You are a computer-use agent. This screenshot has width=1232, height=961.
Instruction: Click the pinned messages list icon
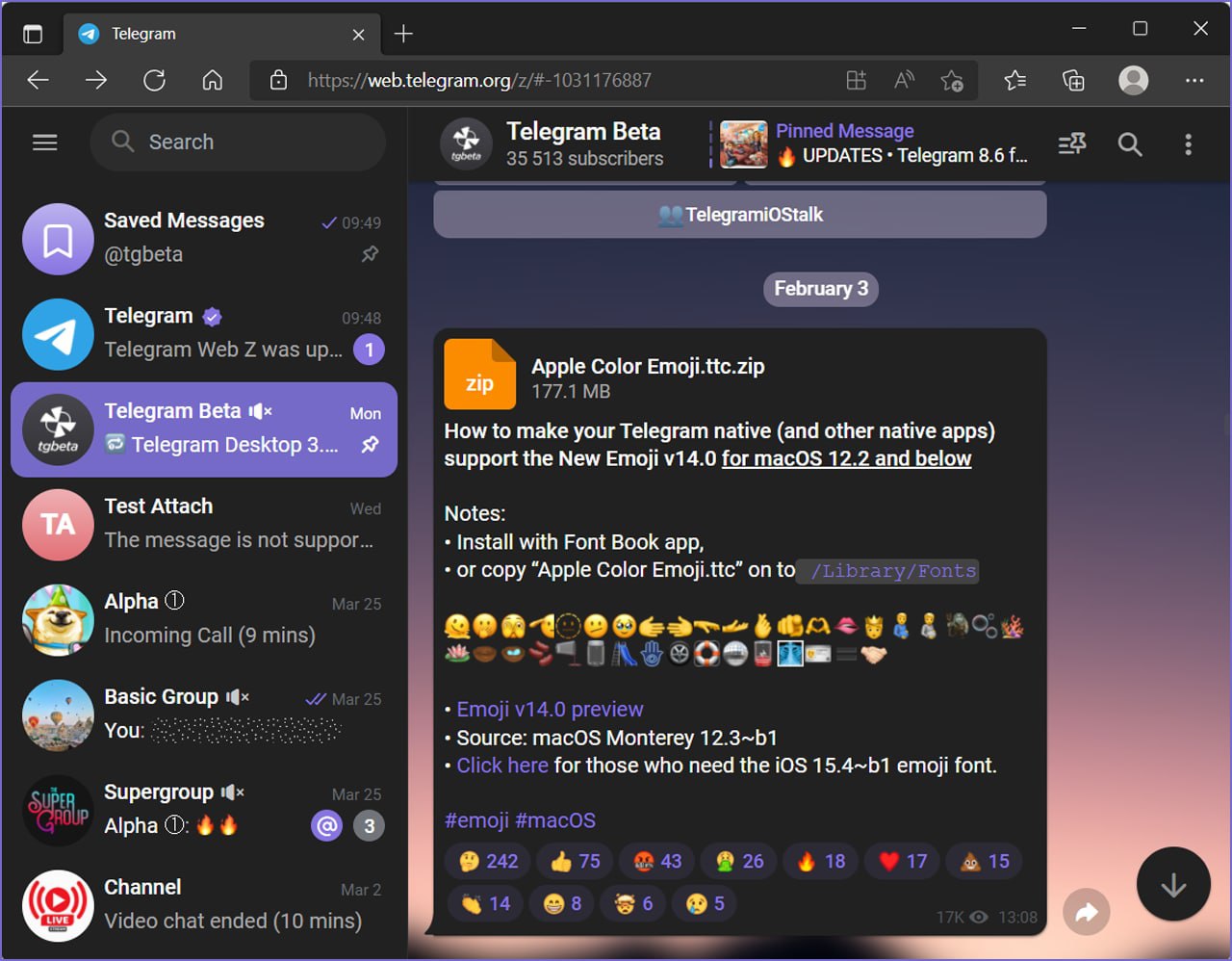(1072, 144)
